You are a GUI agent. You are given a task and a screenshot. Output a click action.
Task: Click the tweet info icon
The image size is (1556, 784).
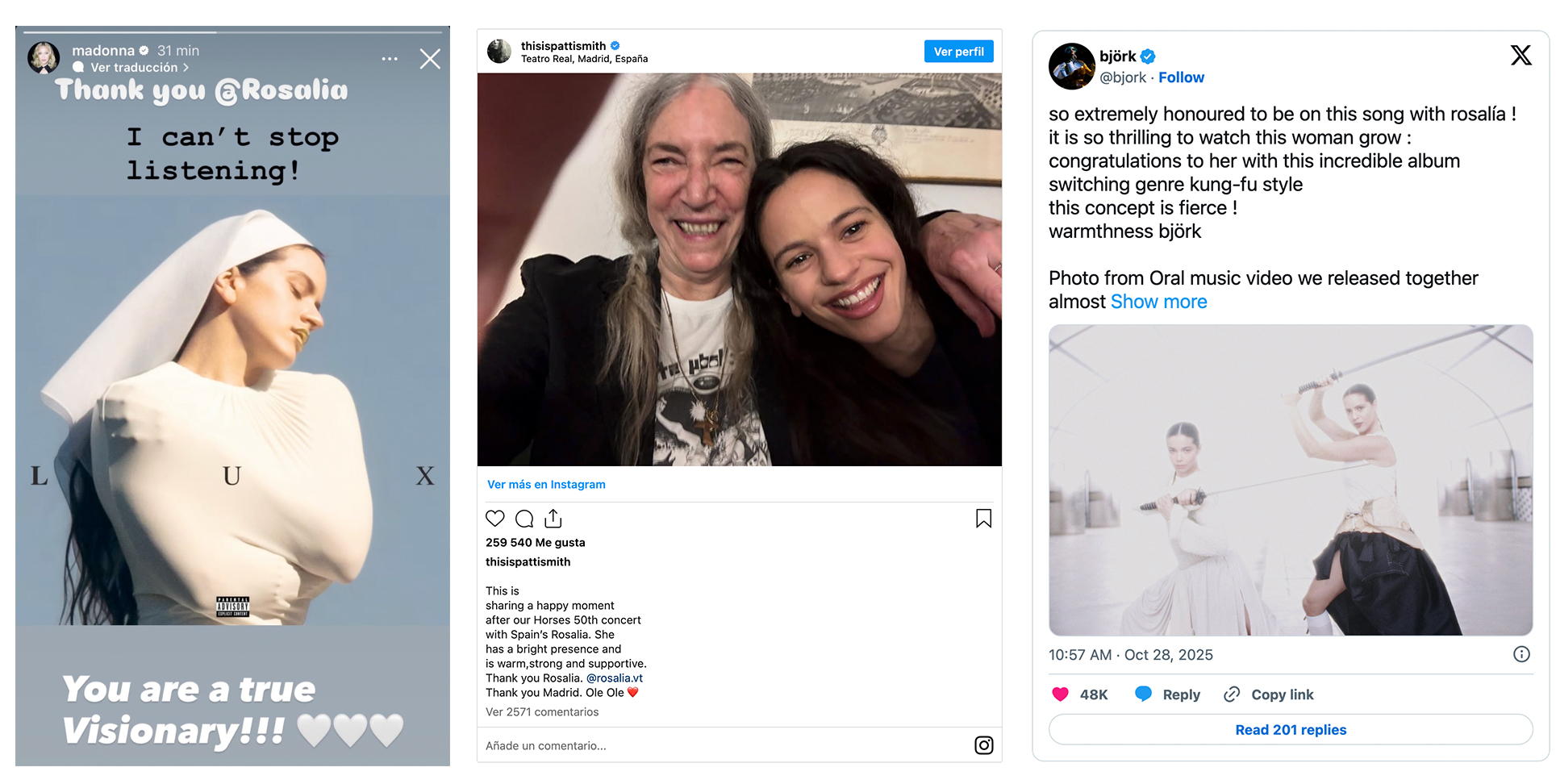(x=1521, y=654)
